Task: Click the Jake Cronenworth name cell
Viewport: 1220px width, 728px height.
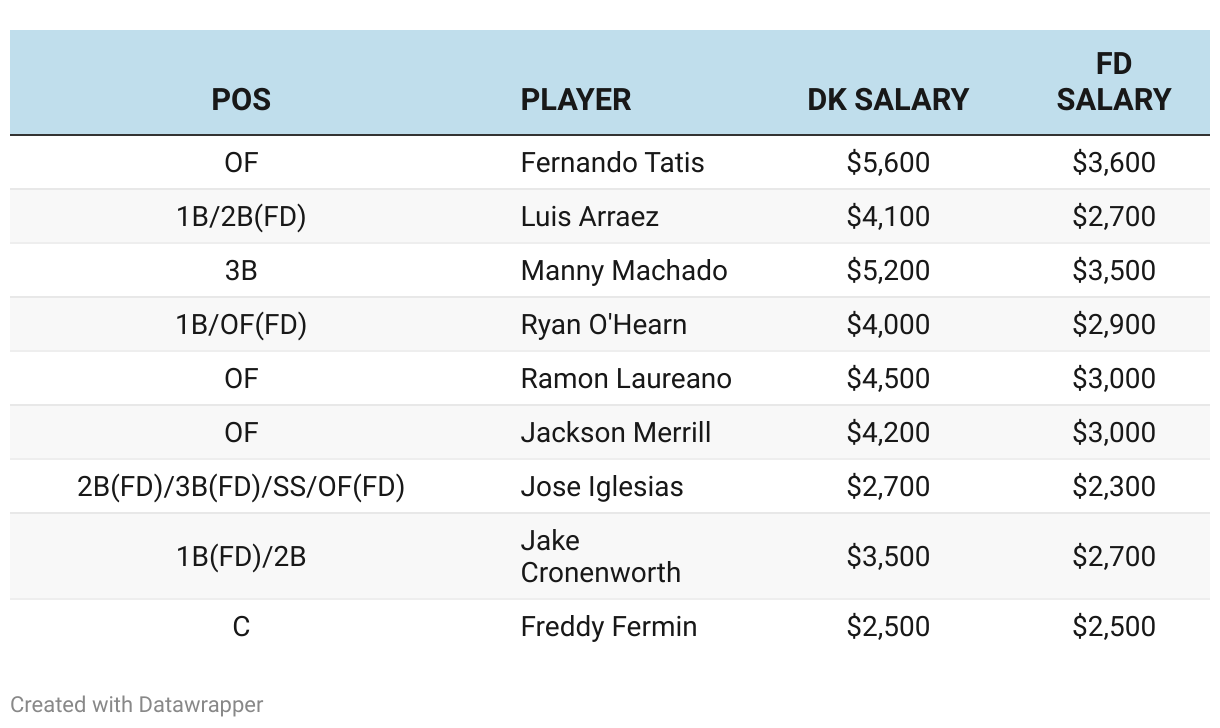Action: pos(600,556)
